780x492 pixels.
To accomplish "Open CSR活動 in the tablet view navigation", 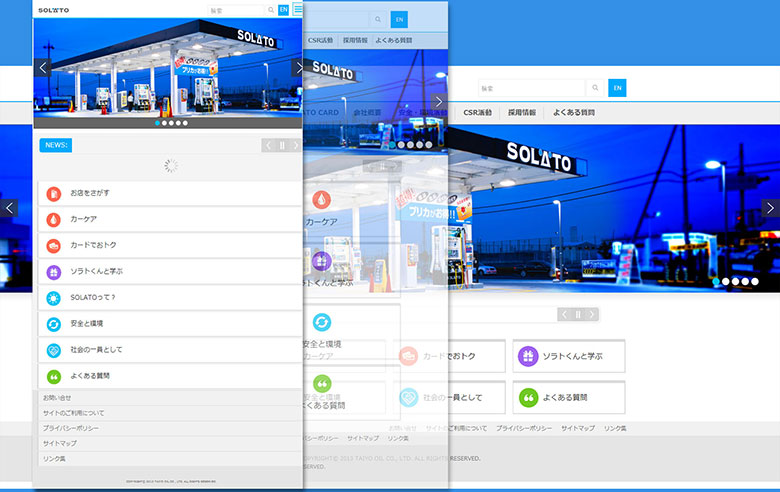I will tap(320, 40).
